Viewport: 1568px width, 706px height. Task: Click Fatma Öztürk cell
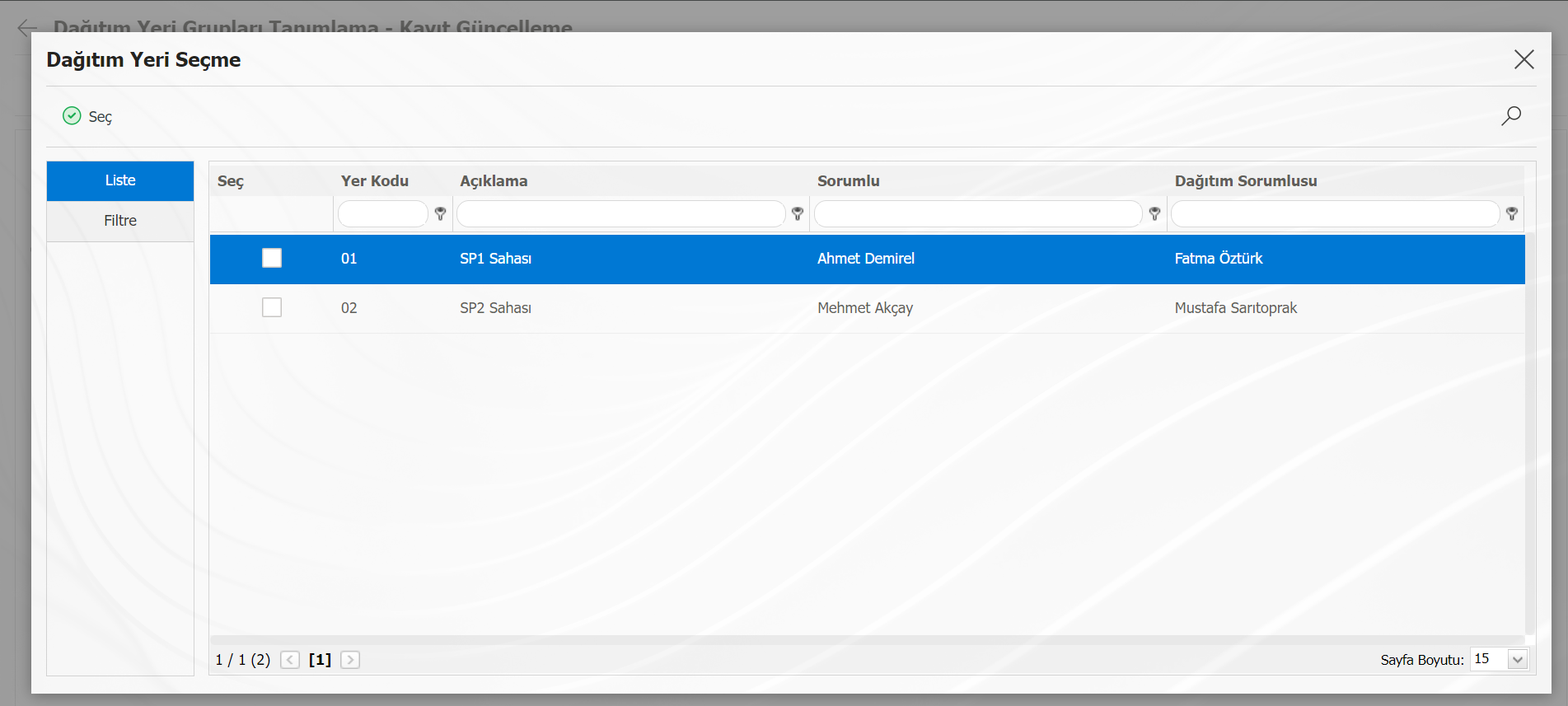[1219, 259]
